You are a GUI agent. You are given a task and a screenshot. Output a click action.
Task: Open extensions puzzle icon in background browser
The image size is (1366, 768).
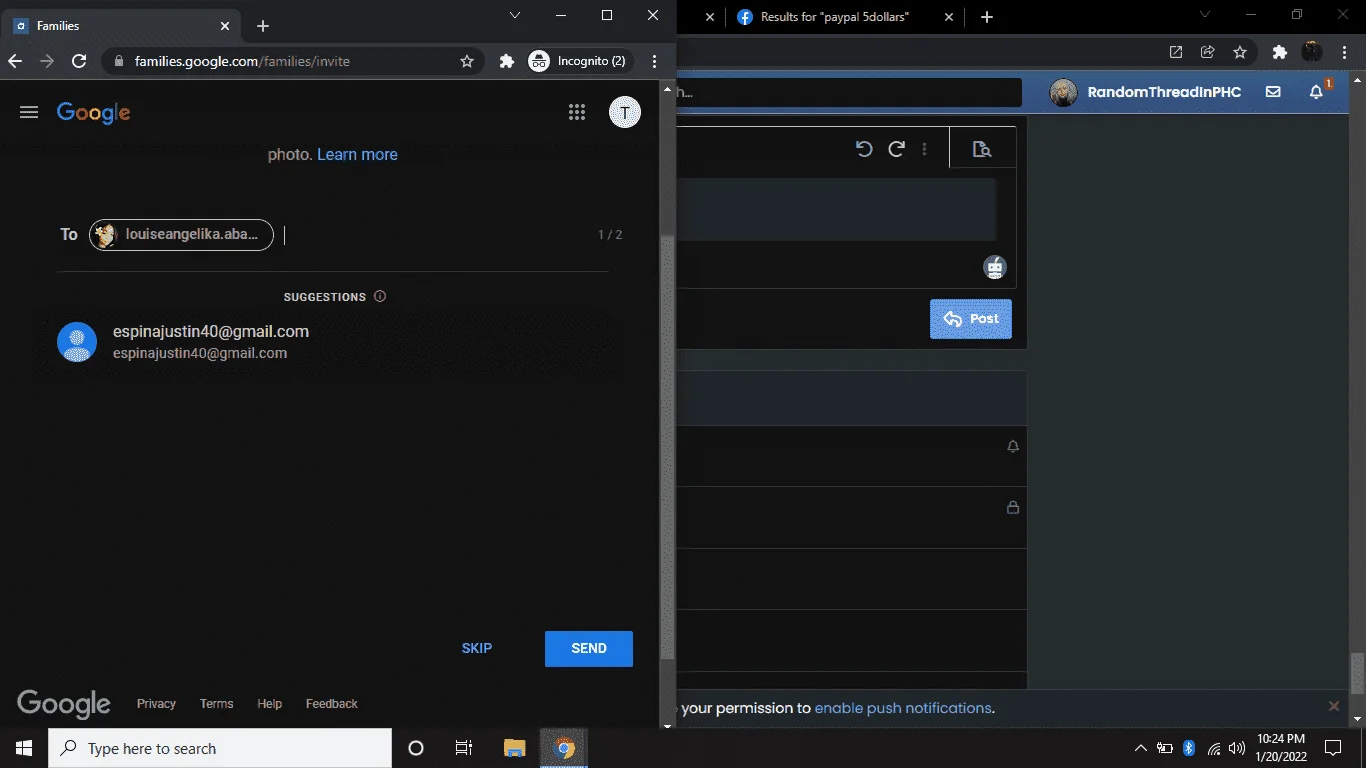pyautogui.click(x=1280, y=52)
